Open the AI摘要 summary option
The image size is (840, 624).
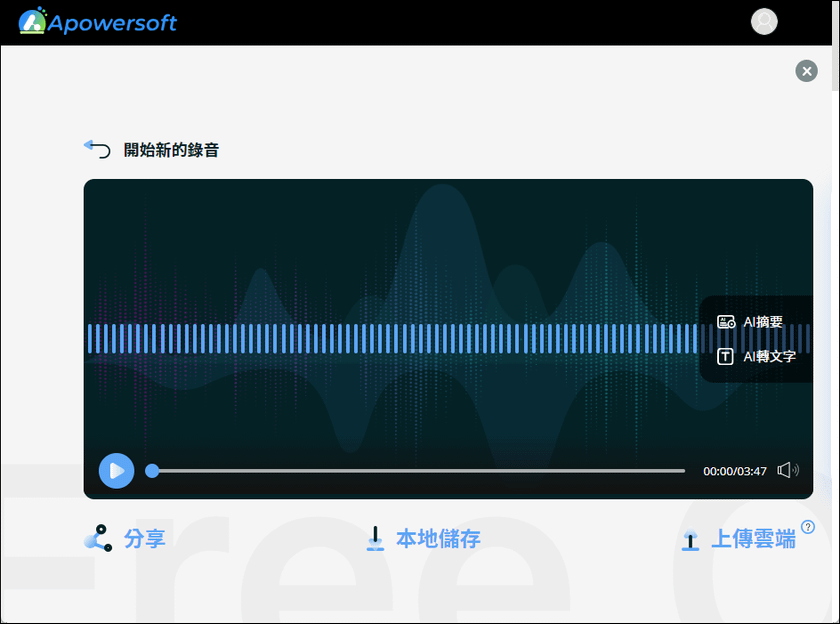(763, 322)
